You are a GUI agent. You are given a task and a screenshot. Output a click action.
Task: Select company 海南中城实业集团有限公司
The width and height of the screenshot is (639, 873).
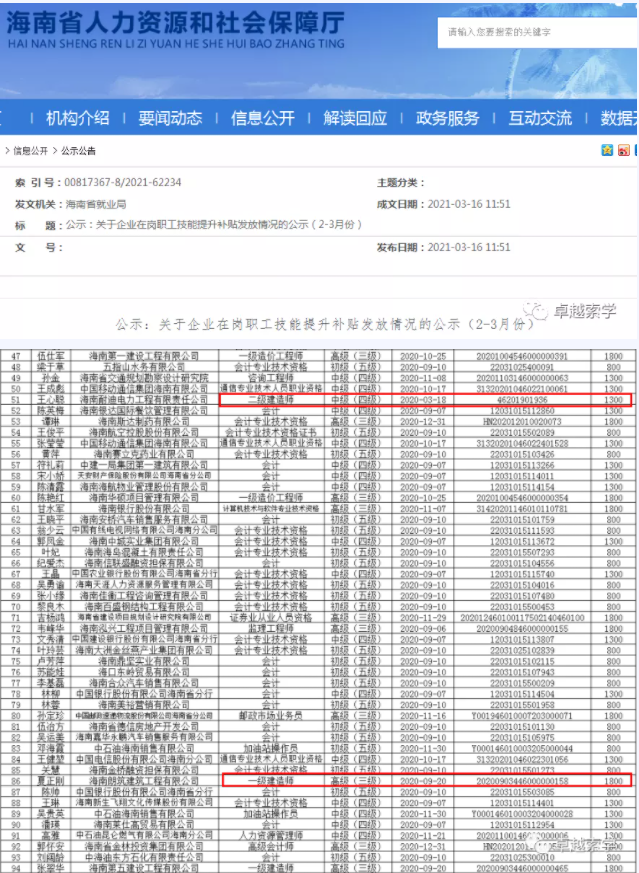(144, 541)
